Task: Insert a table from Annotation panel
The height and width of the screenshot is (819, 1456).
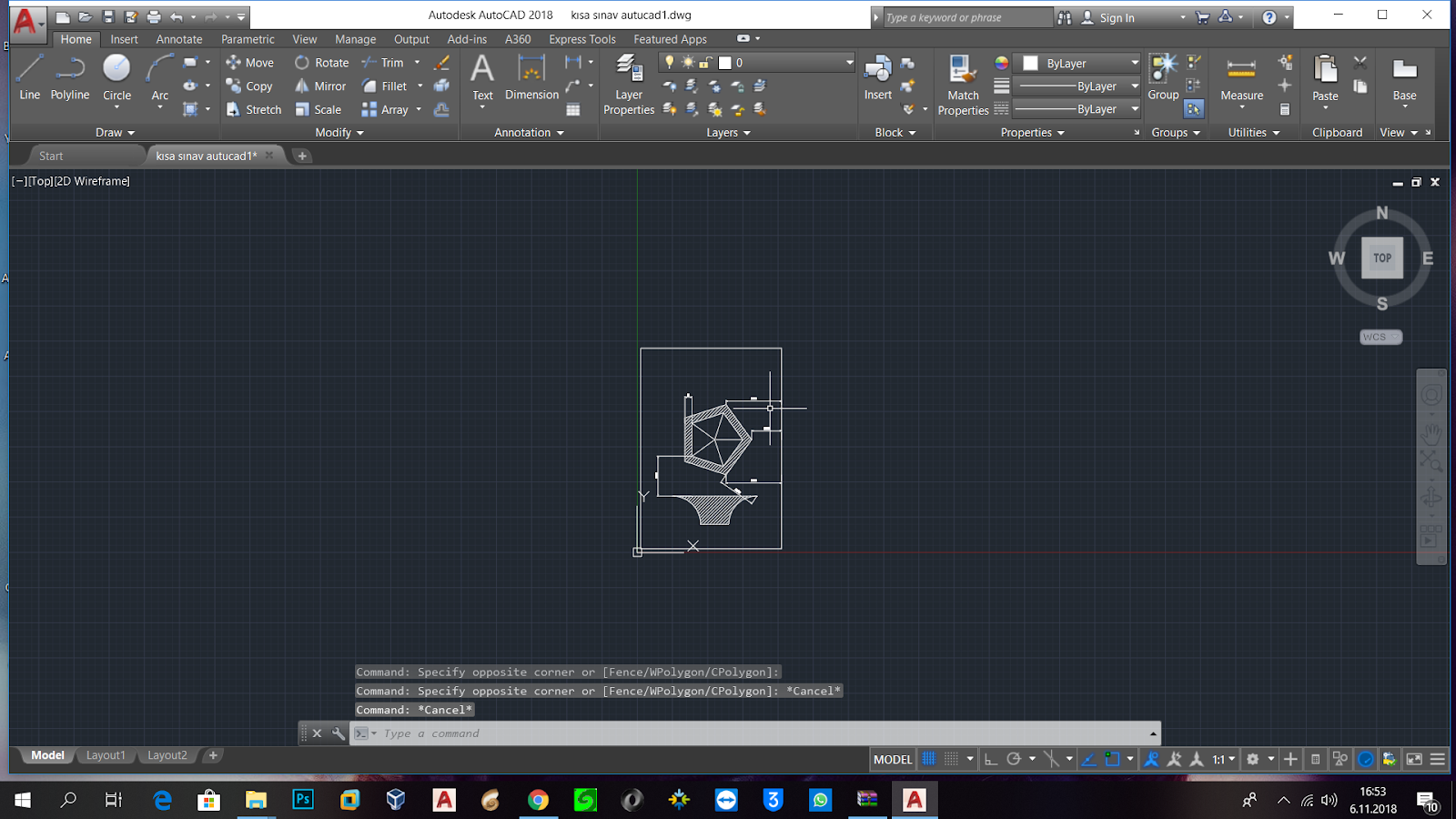Action: pyautogui.click(x=573, y=109)
